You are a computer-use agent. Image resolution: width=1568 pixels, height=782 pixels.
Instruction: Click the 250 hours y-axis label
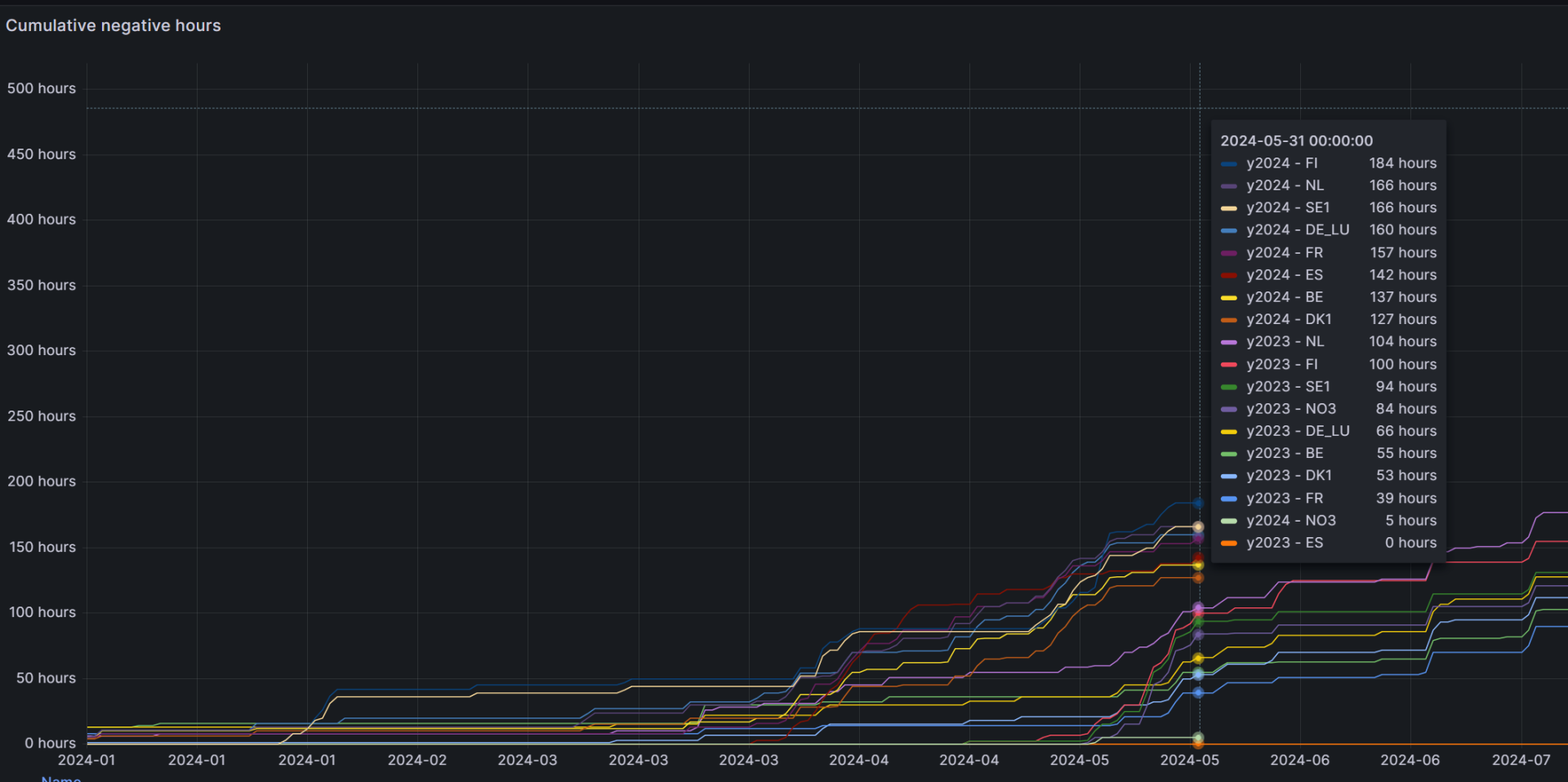(x=42, y=416)
